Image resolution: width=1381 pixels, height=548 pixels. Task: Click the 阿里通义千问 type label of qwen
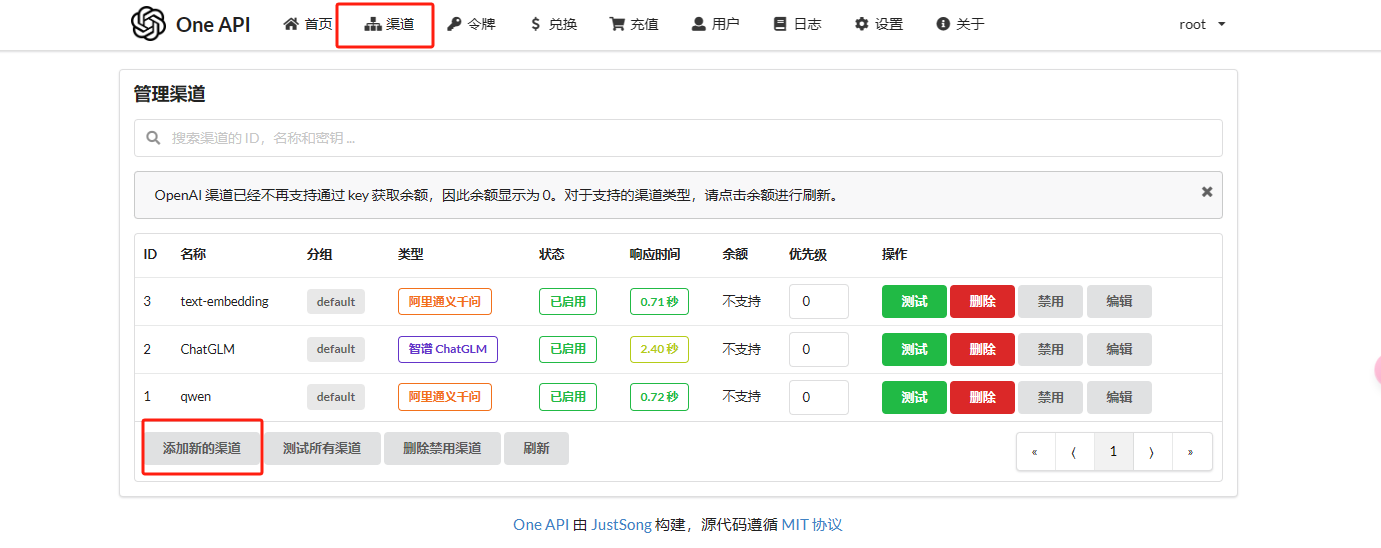coord(445,397)
